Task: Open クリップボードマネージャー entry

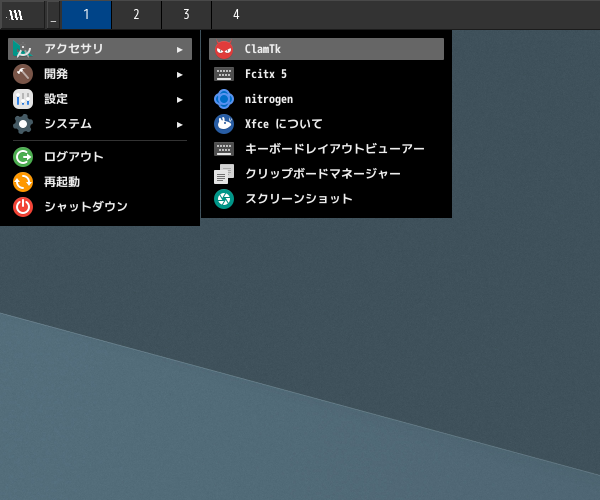Action: point(326,174)
